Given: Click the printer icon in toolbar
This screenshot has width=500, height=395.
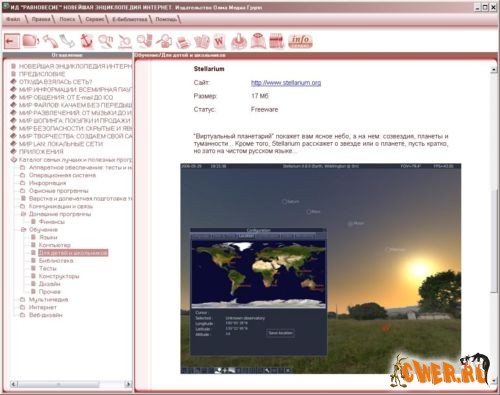Looking at the screenshot, I should pos(183,42).
